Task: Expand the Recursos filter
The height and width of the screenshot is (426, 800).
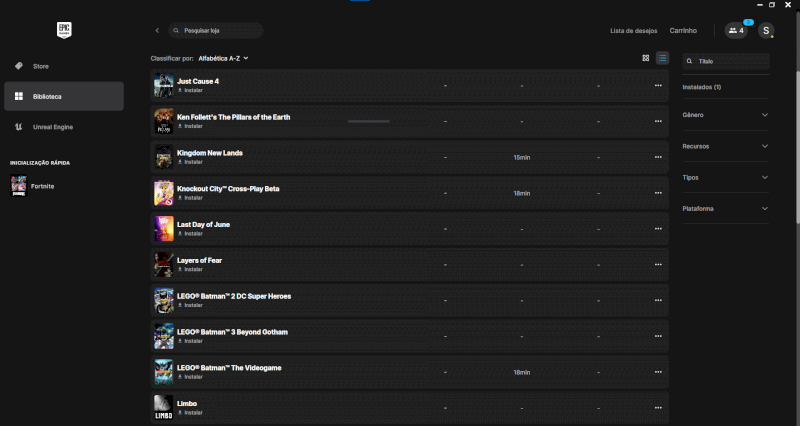Action: [725, 146]
